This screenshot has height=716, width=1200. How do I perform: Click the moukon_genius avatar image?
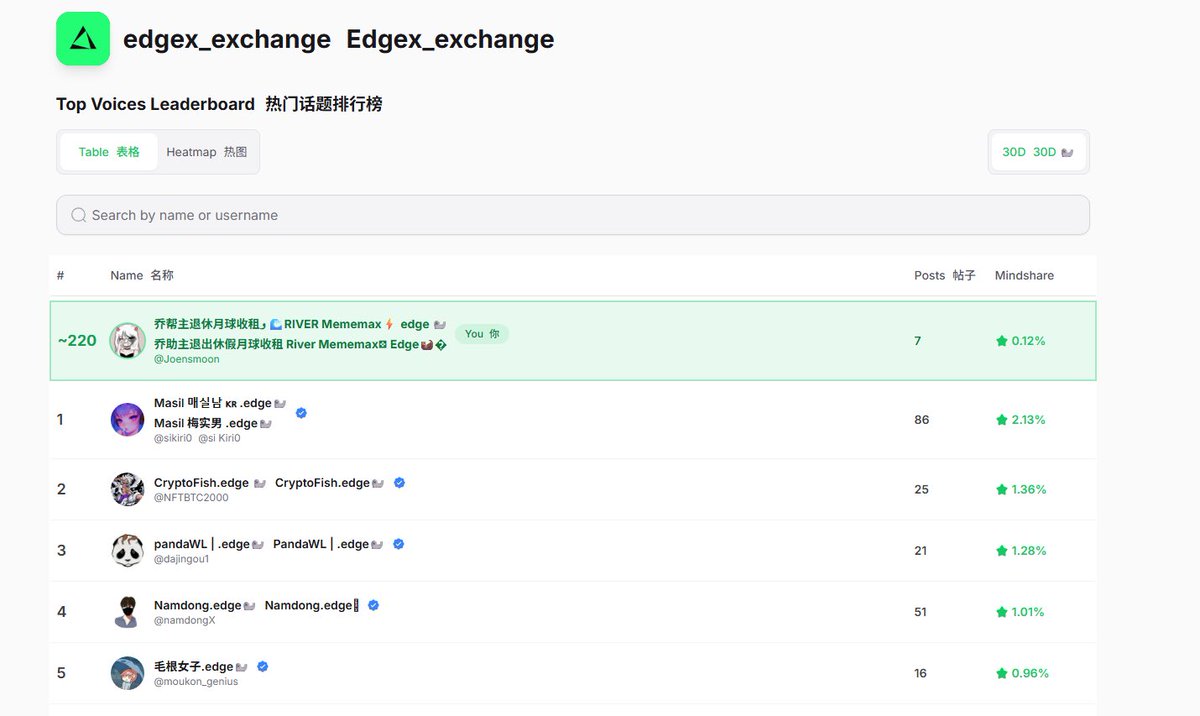(127, 673)
